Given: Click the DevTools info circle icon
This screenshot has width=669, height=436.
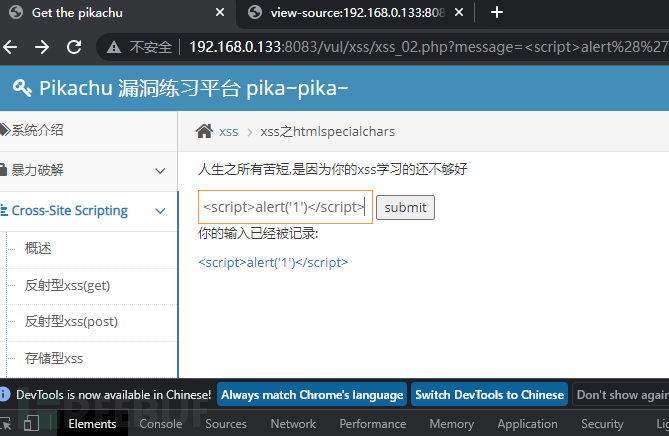Looking at the screenshot, I should click(4, 394).
